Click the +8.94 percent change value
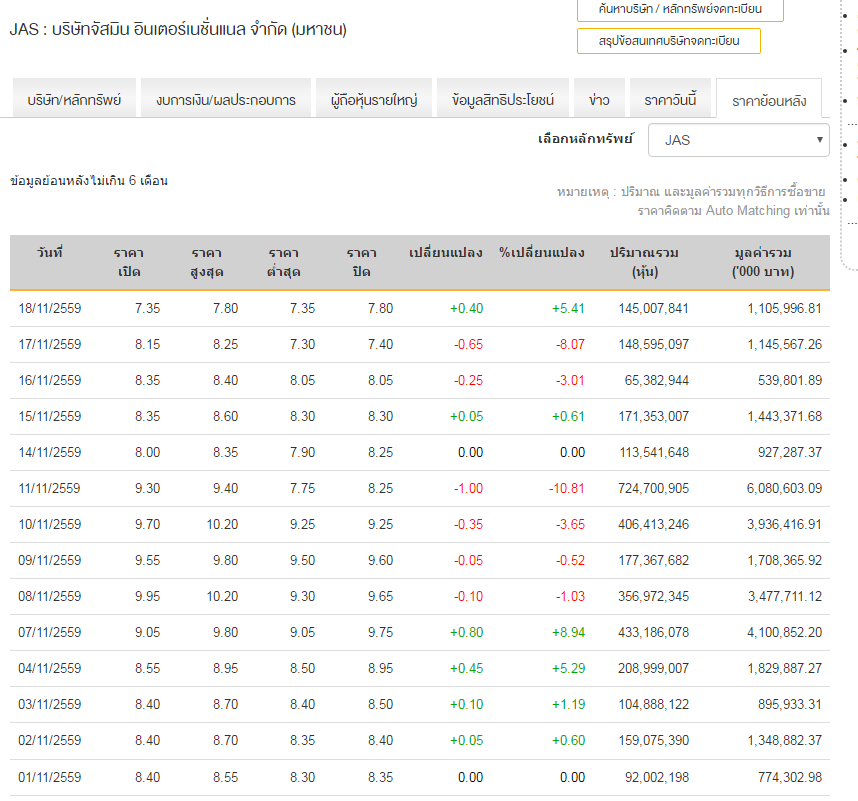 [568, 632]
